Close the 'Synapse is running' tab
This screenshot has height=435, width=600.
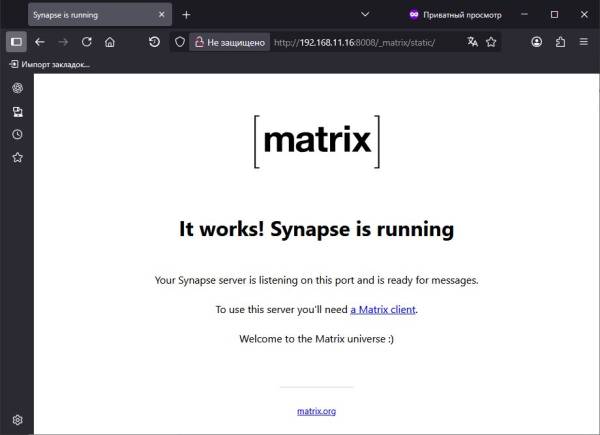[160, 15]
